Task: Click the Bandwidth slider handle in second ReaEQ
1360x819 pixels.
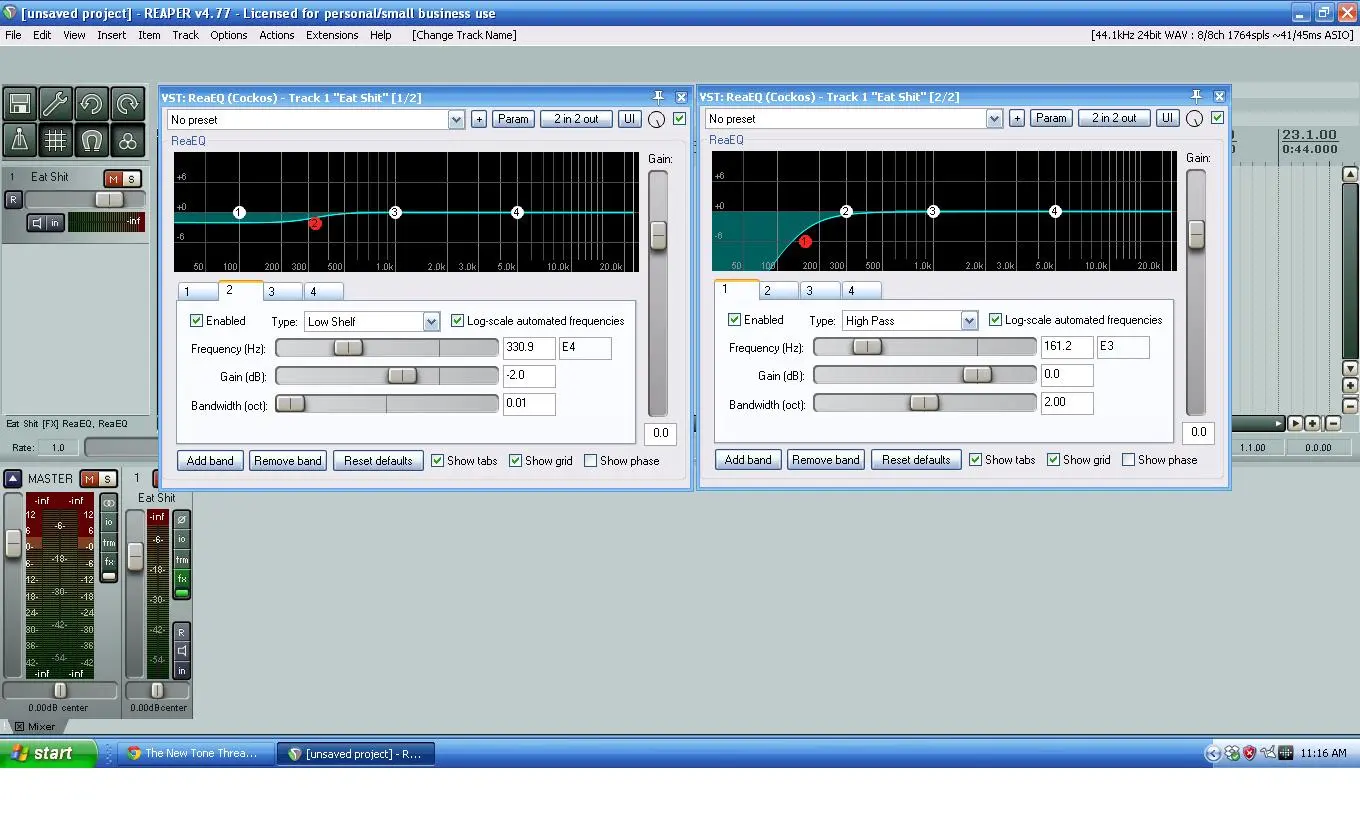Action: coord(924,402)
